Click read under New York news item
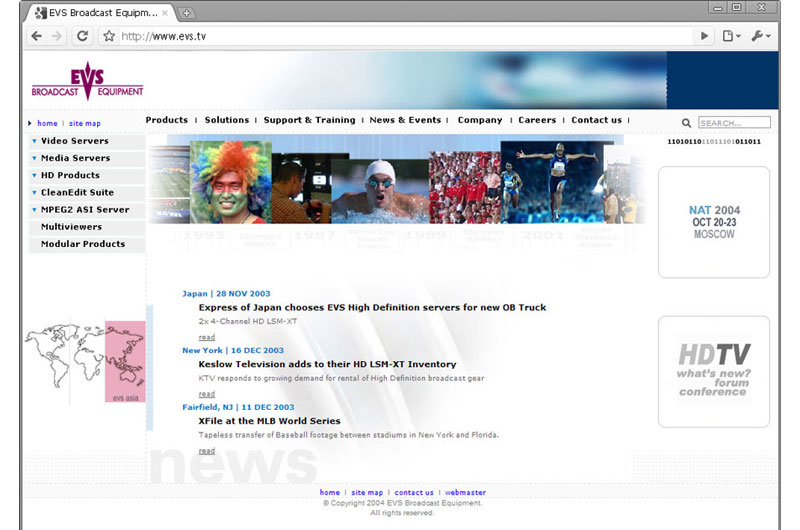 point(207,394)
